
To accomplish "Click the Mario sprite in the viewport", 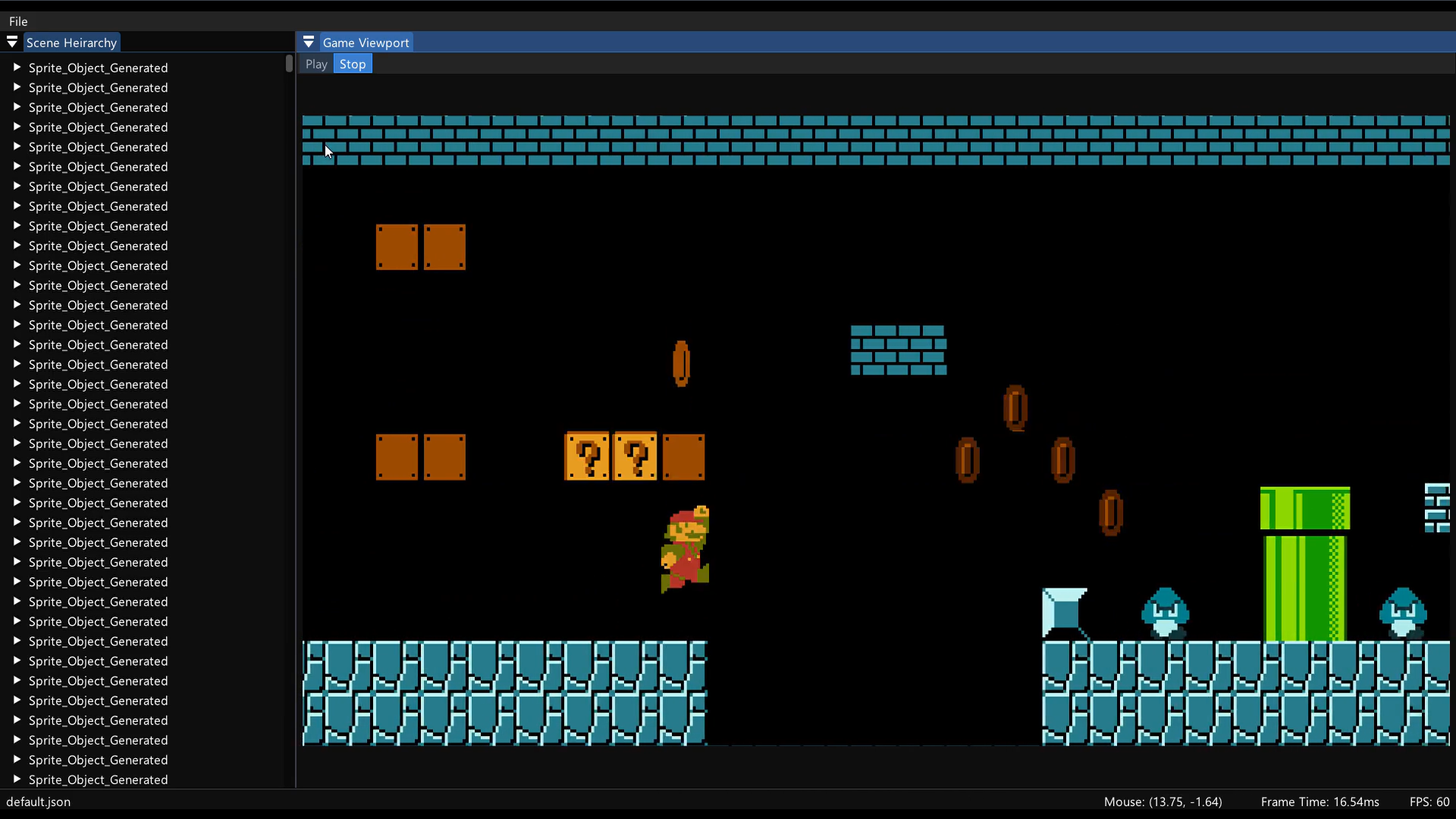I will coord(686,549).
